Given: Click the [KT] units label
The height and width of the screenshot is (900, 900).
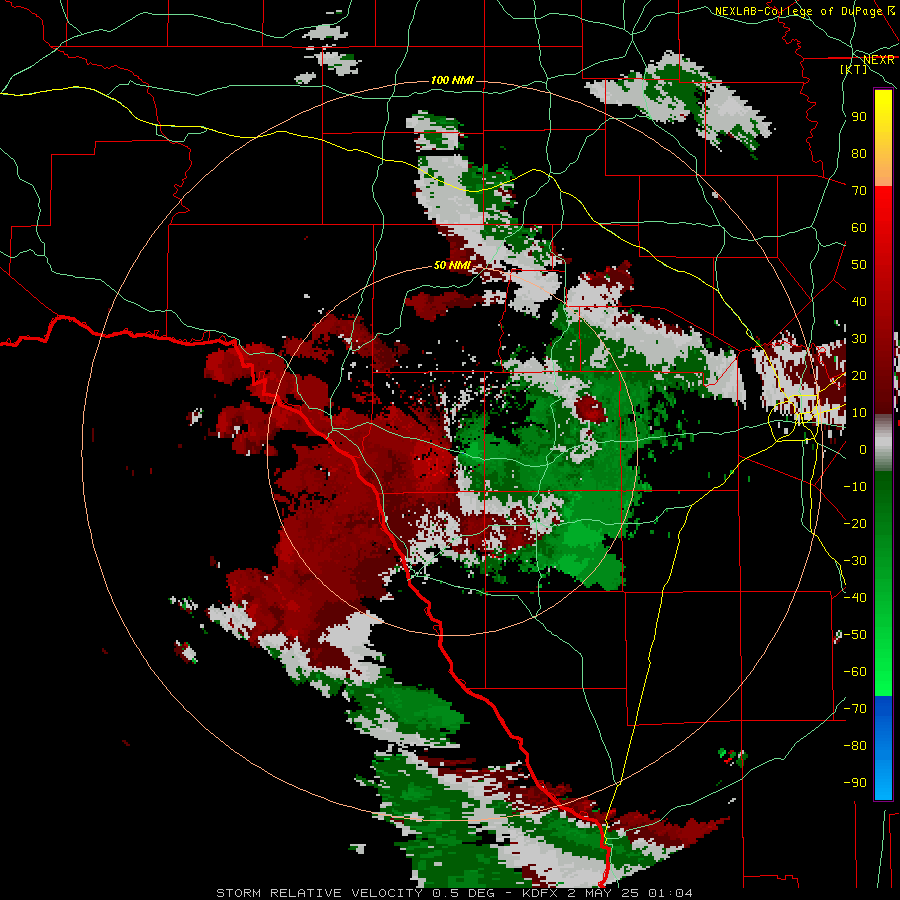Looking at the screenshot, I should [854, 69].
